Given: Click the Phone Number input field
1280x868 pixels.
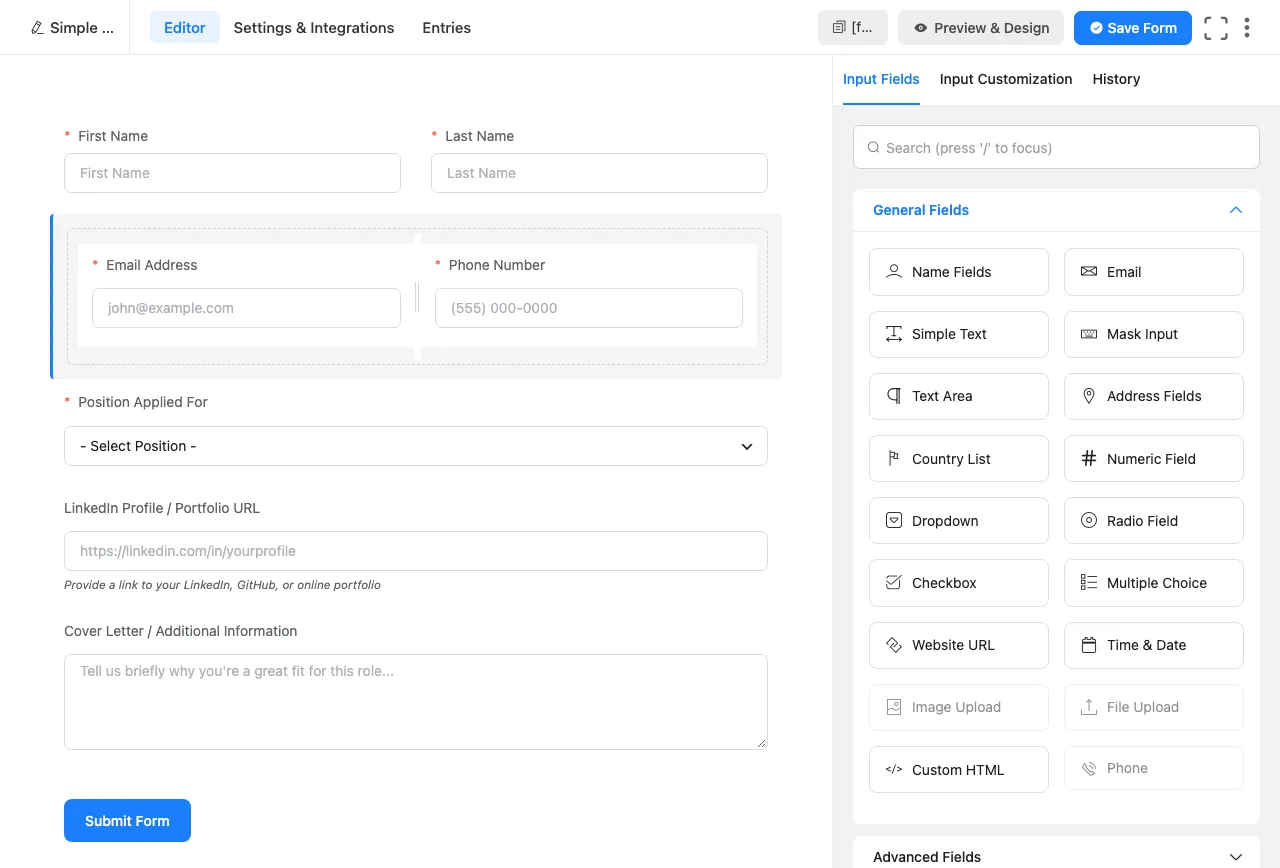Looking at the screenshot, I should pos(589,308).
